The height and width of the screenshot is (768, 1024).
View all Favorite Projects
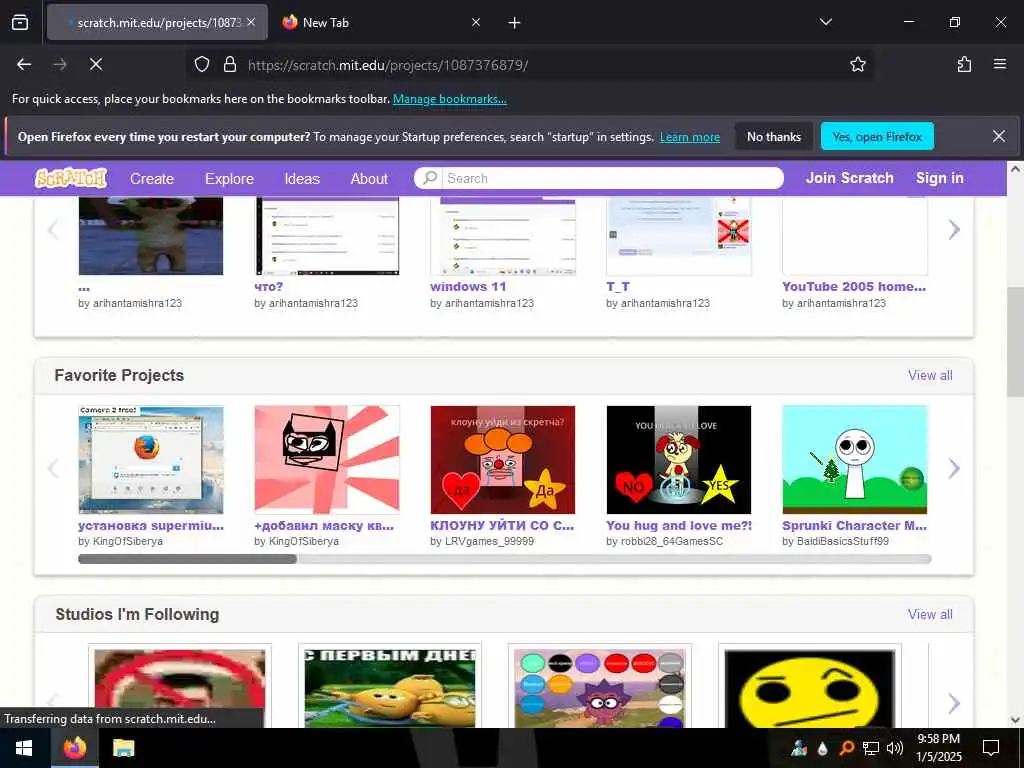[x=930, y=376]
